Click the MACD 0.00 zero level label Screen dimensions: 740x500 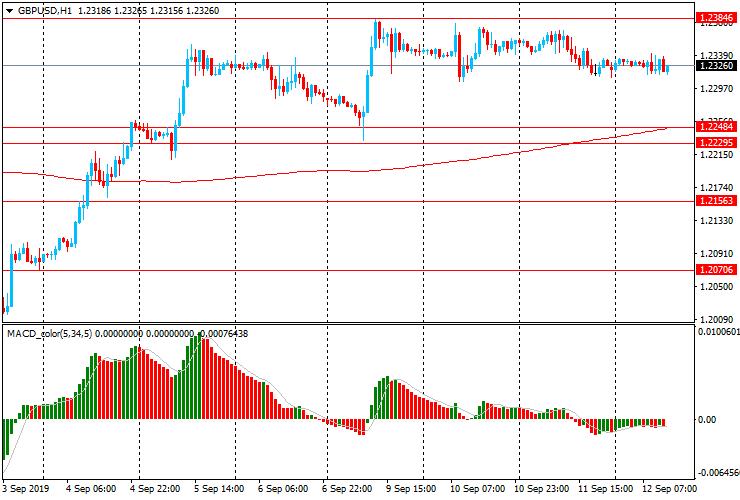point(706,420)
